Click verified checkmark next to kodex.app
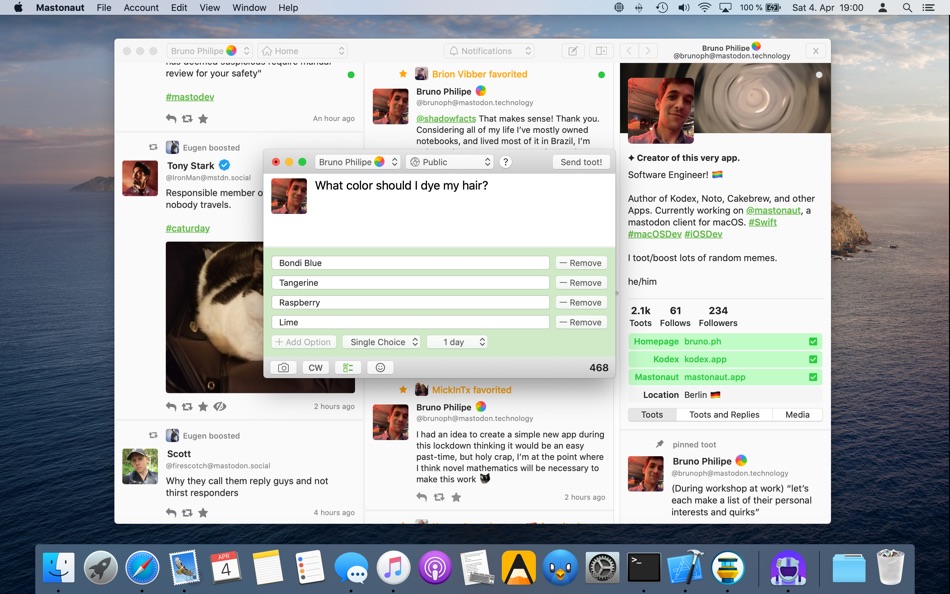950x594 pixels. click(x=813, y=359)
